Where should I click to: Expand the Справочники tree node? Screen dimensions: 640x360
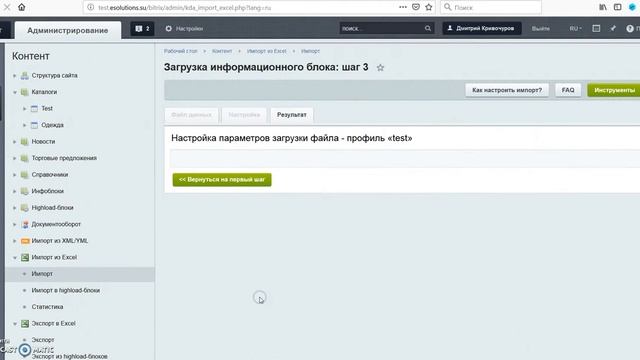point(14,175)
